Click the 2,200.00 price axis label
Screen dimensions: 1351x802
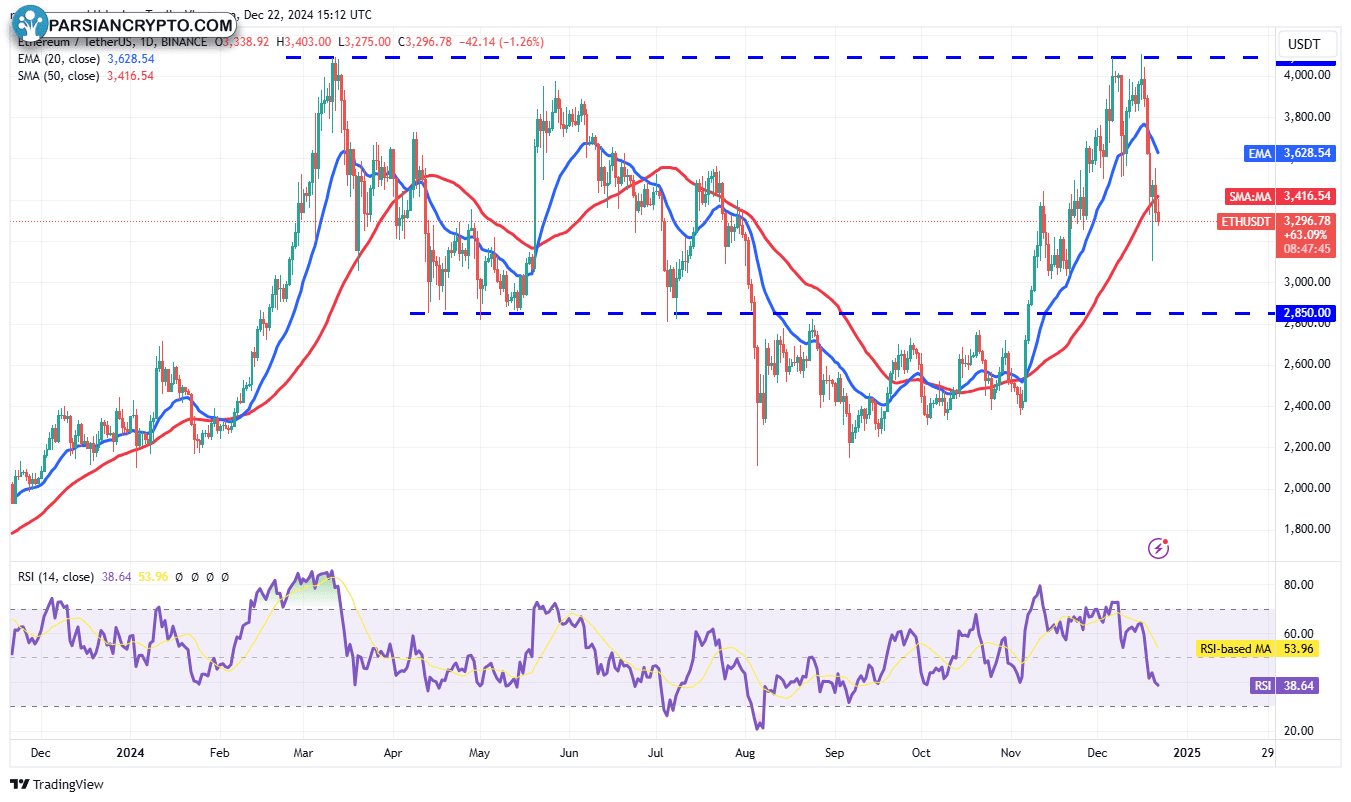(1308, 447)
